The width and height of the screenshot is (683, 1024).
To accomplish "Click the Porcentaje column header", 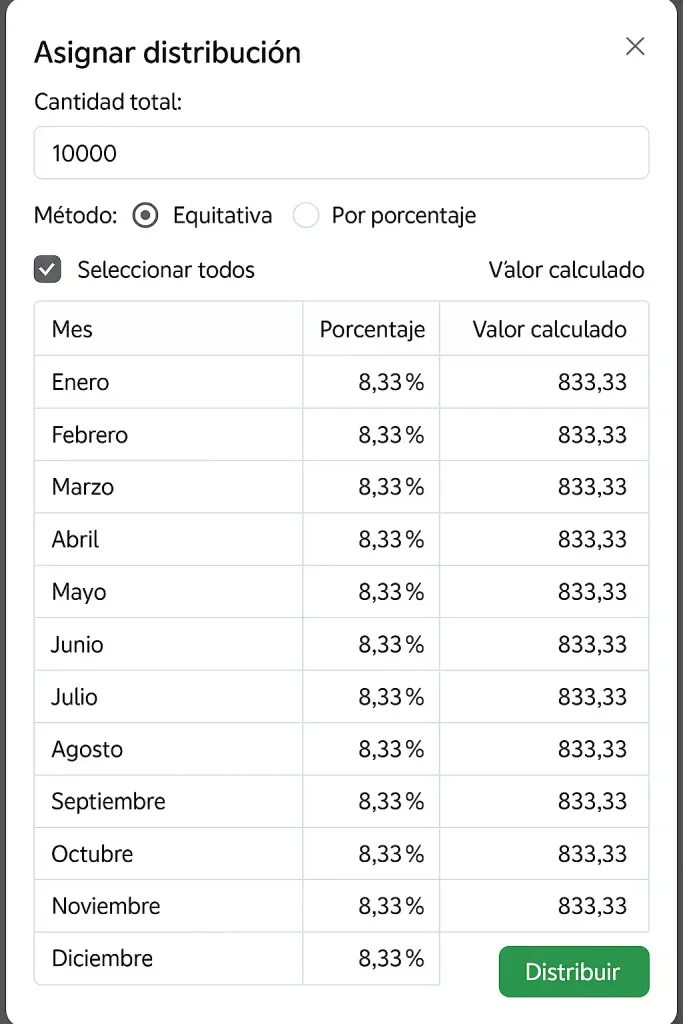I will tap(372, 329).
